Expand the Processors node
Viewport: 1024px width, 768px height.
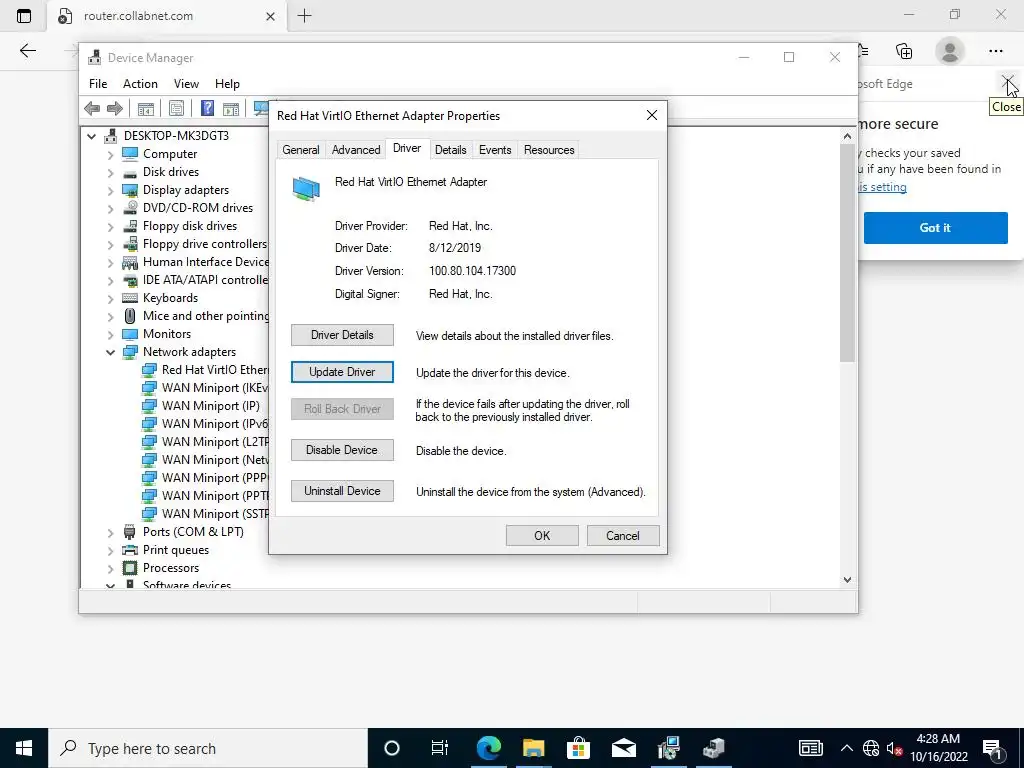[x=110, y=569]
